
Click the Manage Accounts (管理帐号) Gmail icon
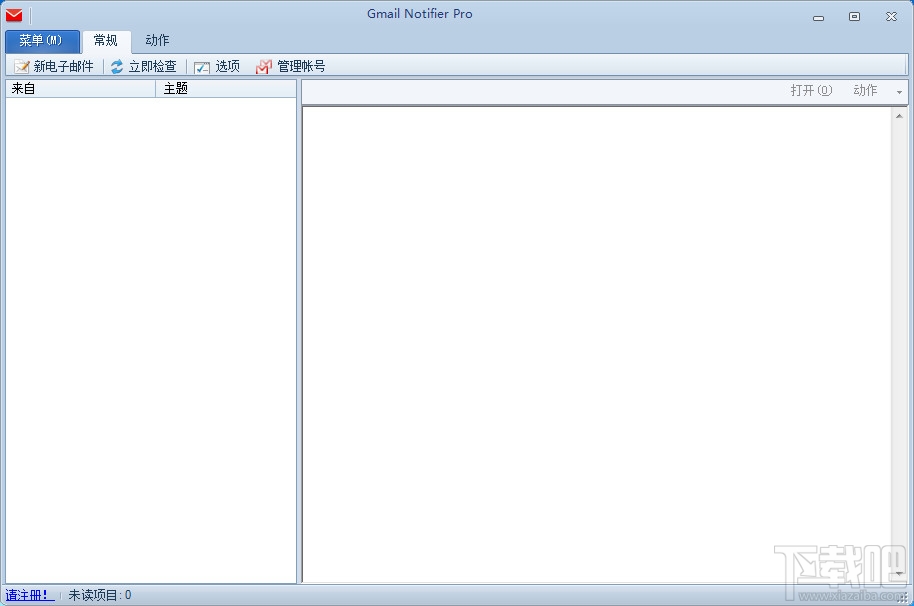pos(263,66)
